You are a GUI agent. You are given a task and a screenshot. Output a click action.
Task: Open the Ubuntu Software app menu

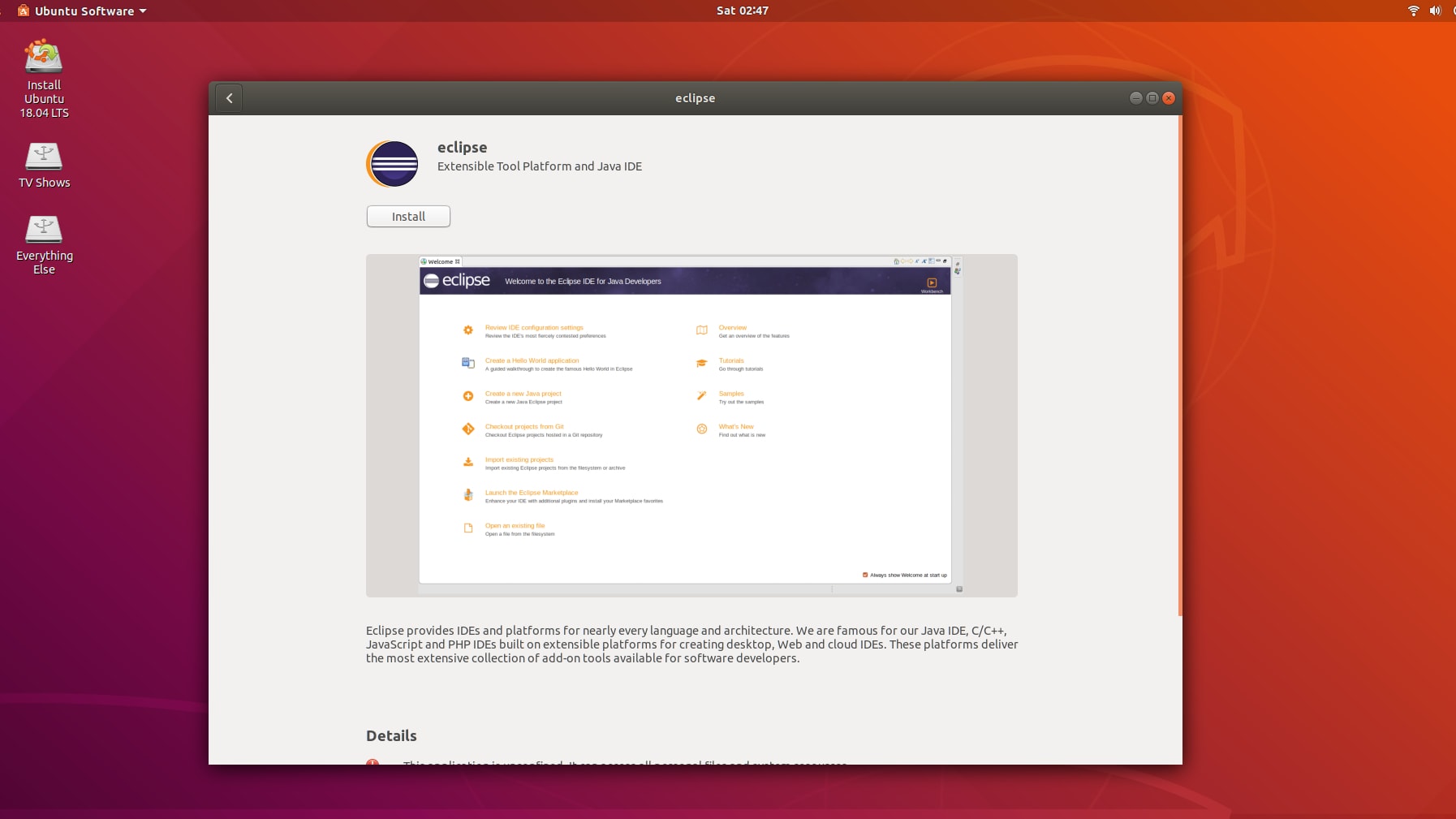click(x=82, y=11)
